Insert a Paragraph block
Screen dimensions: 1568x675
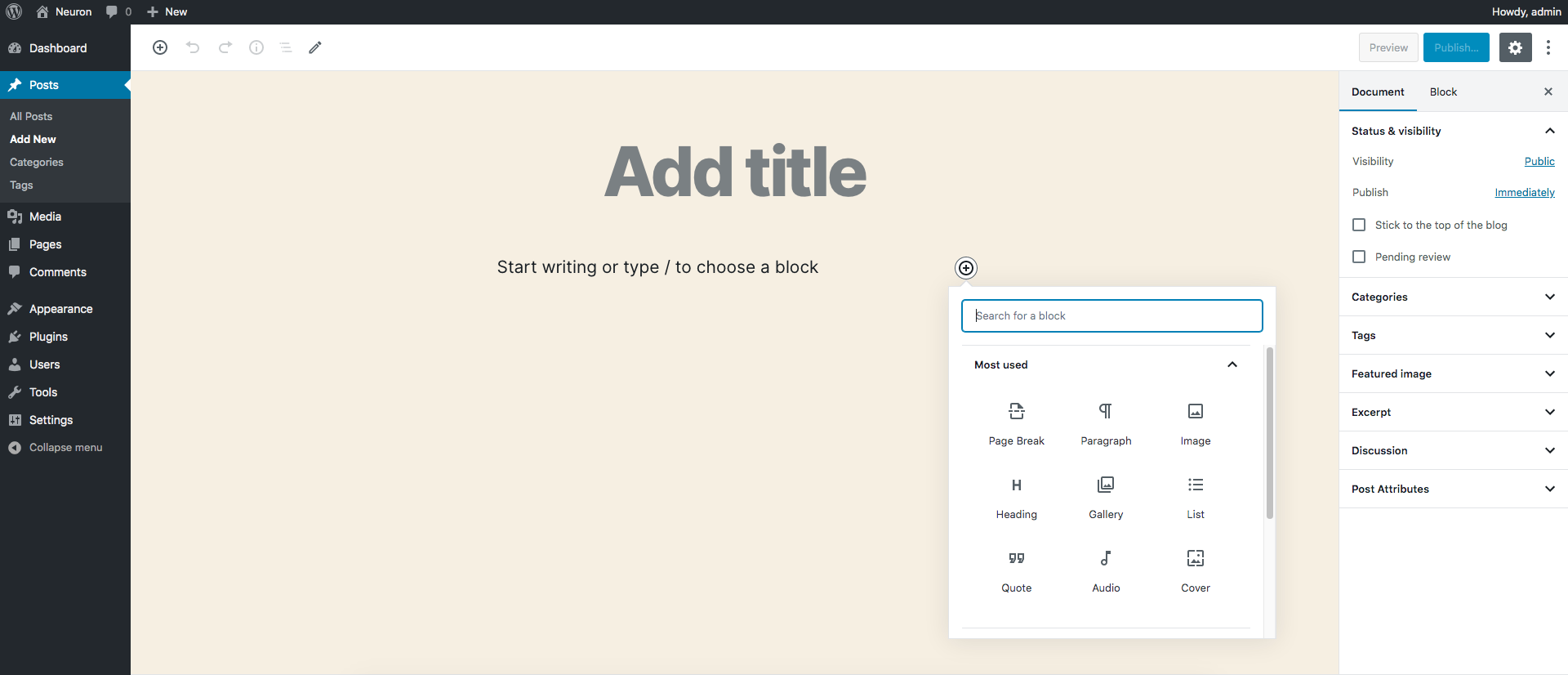point(1106,424)
